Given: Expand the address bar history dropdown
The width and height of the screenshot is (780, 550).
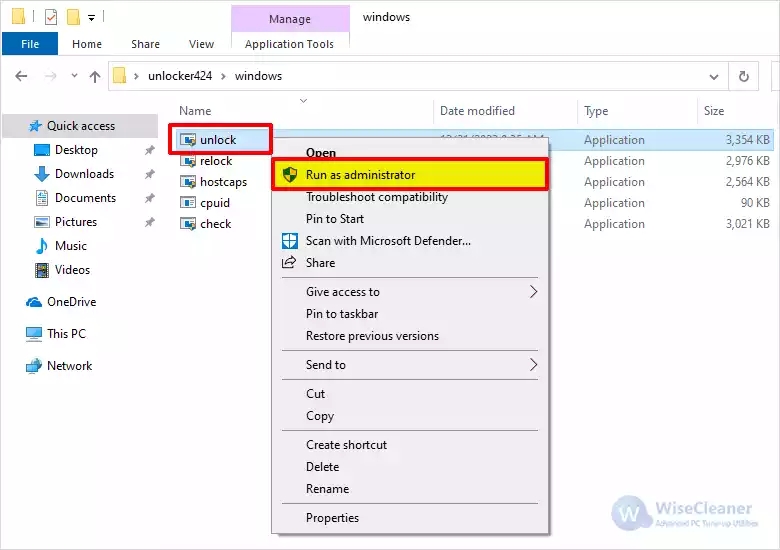Looking at the screenshot, I should tap(714, 77).
